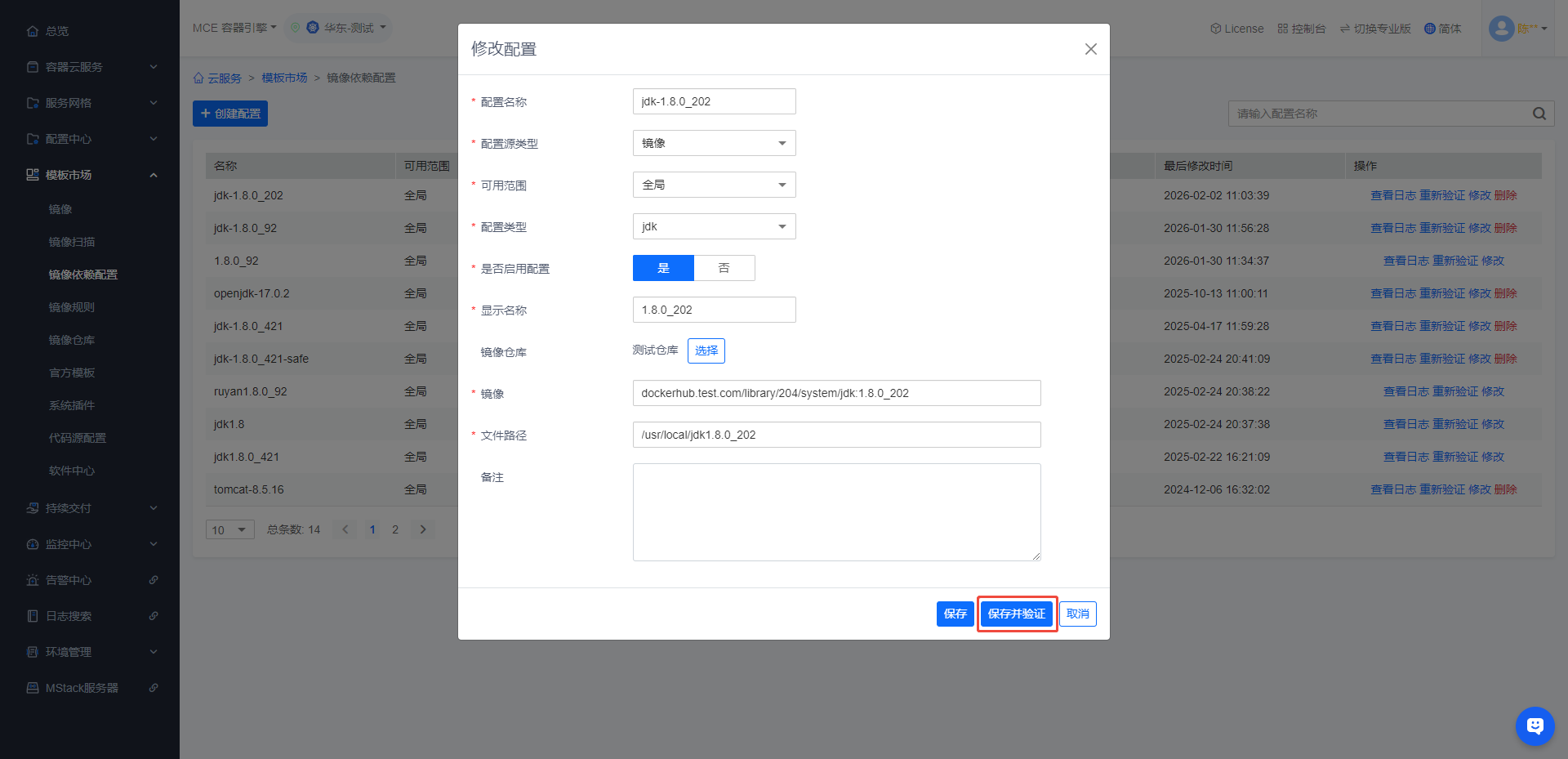Open 镜像扫描 in the sidebar menu

[72, 242]
